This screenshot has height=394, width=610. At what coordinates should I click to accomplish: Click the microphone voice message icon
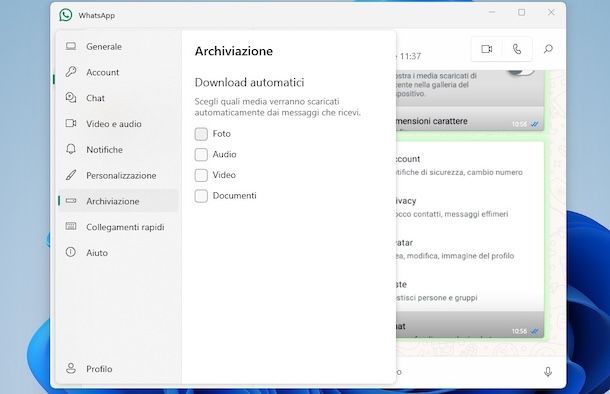[x=548, y=372]
